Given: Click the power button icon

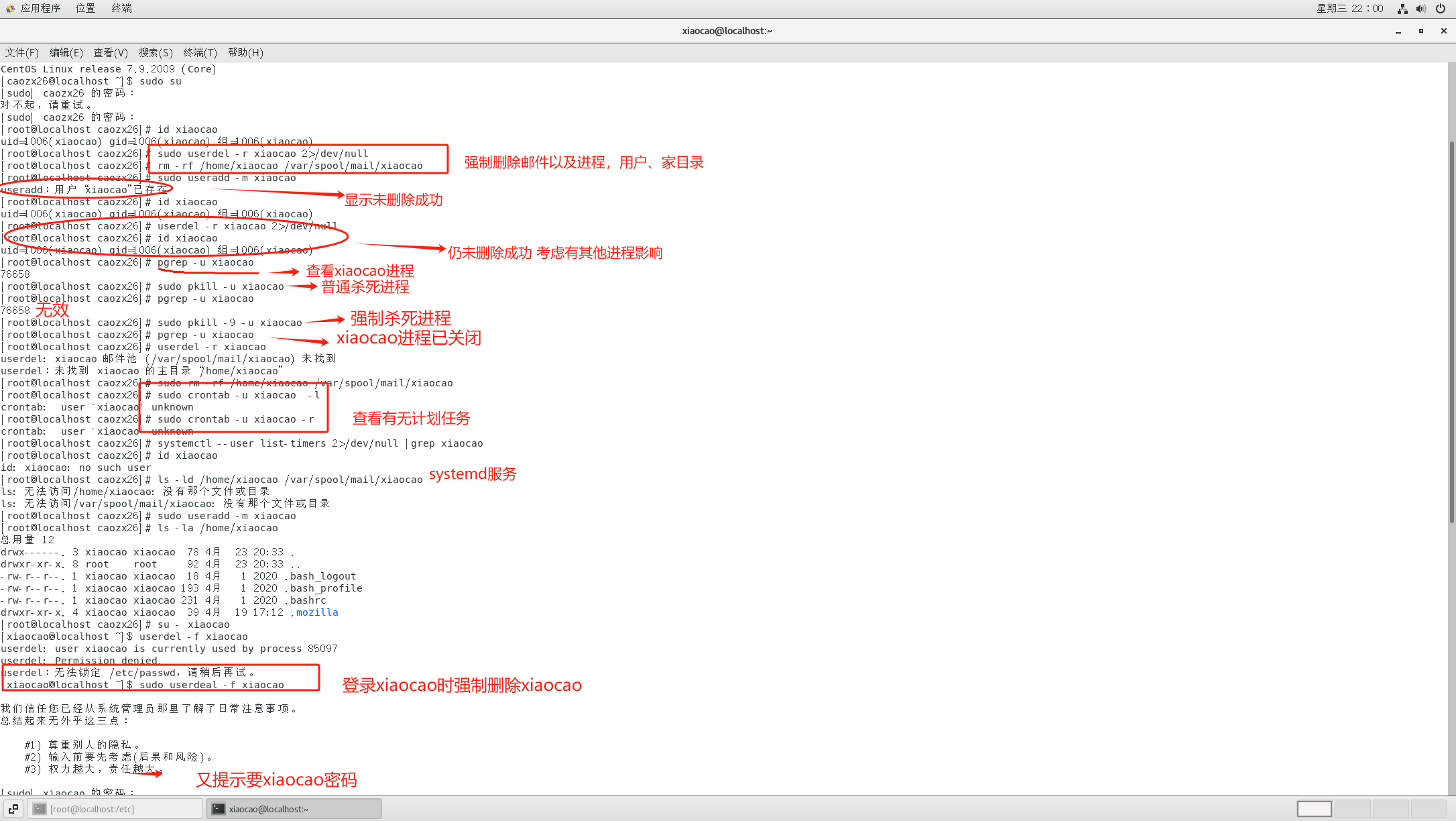Looking at the screenshot, I should pyautogui.click(x=1440, y=9).
